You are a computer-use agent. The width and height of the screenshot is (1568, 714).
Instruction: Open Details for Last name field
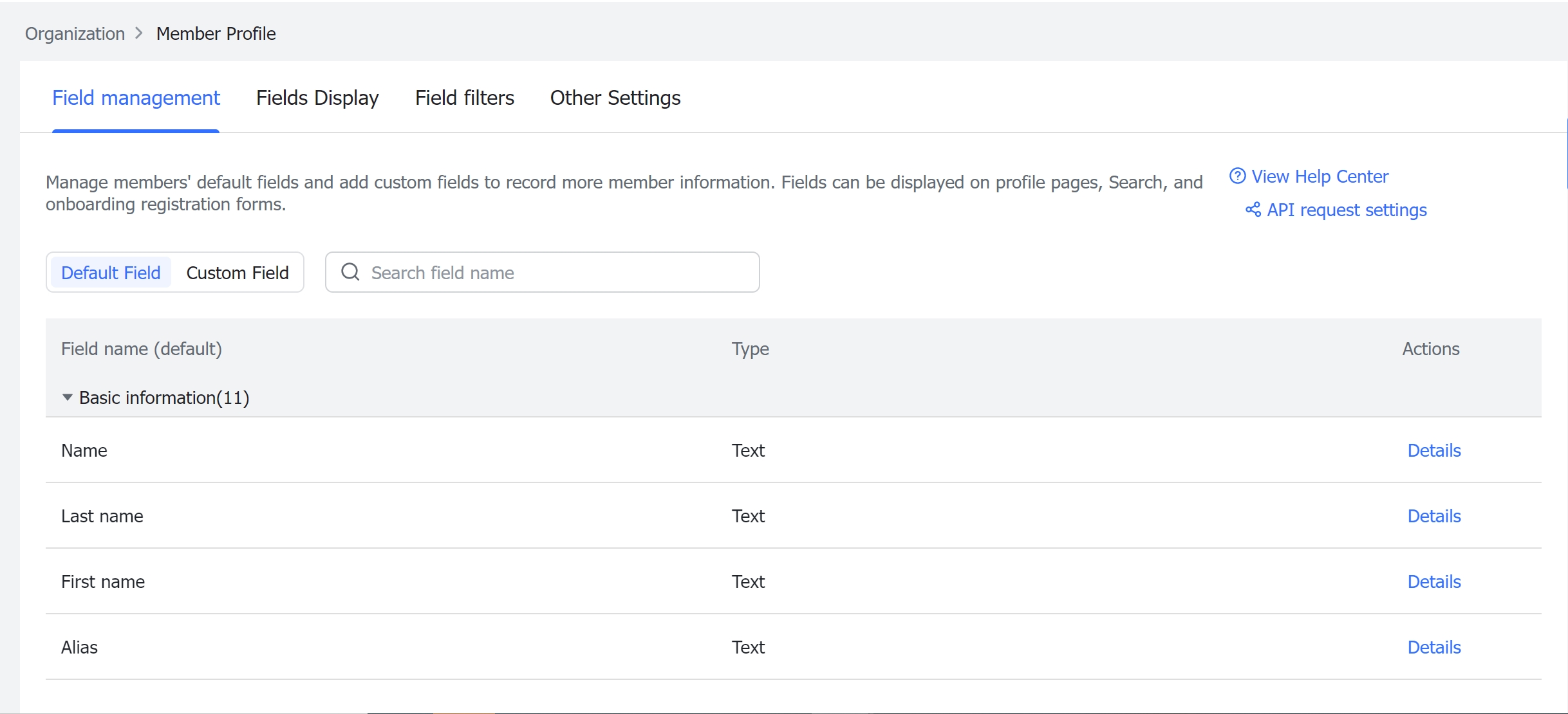[1433, 516]
